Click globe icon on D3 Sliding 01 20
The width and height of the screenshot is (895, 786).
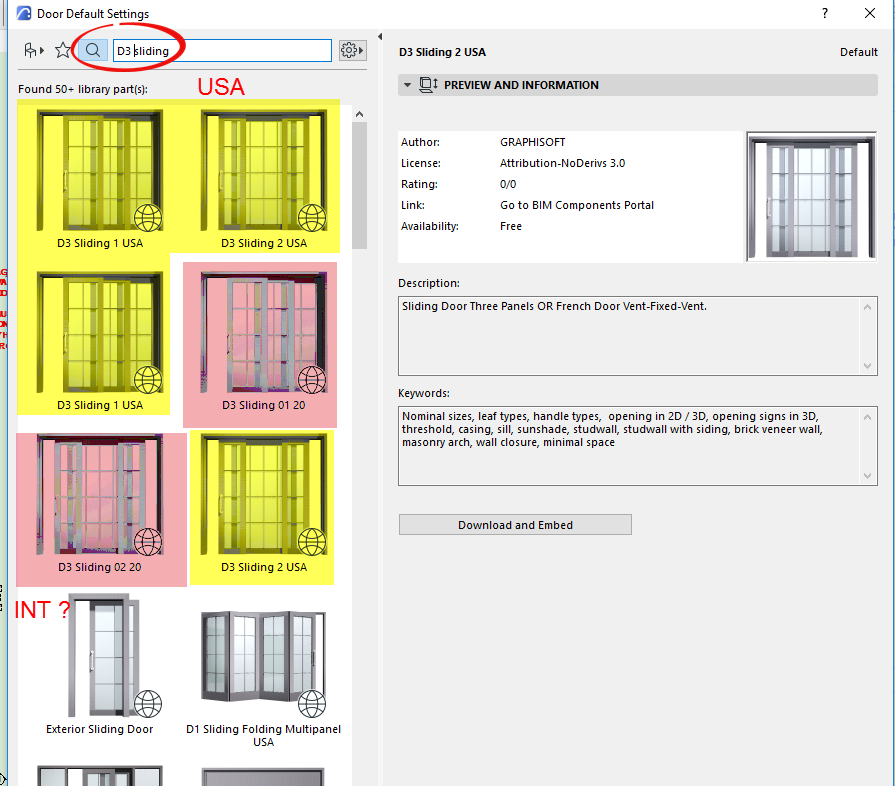click(x=312, y=380)
